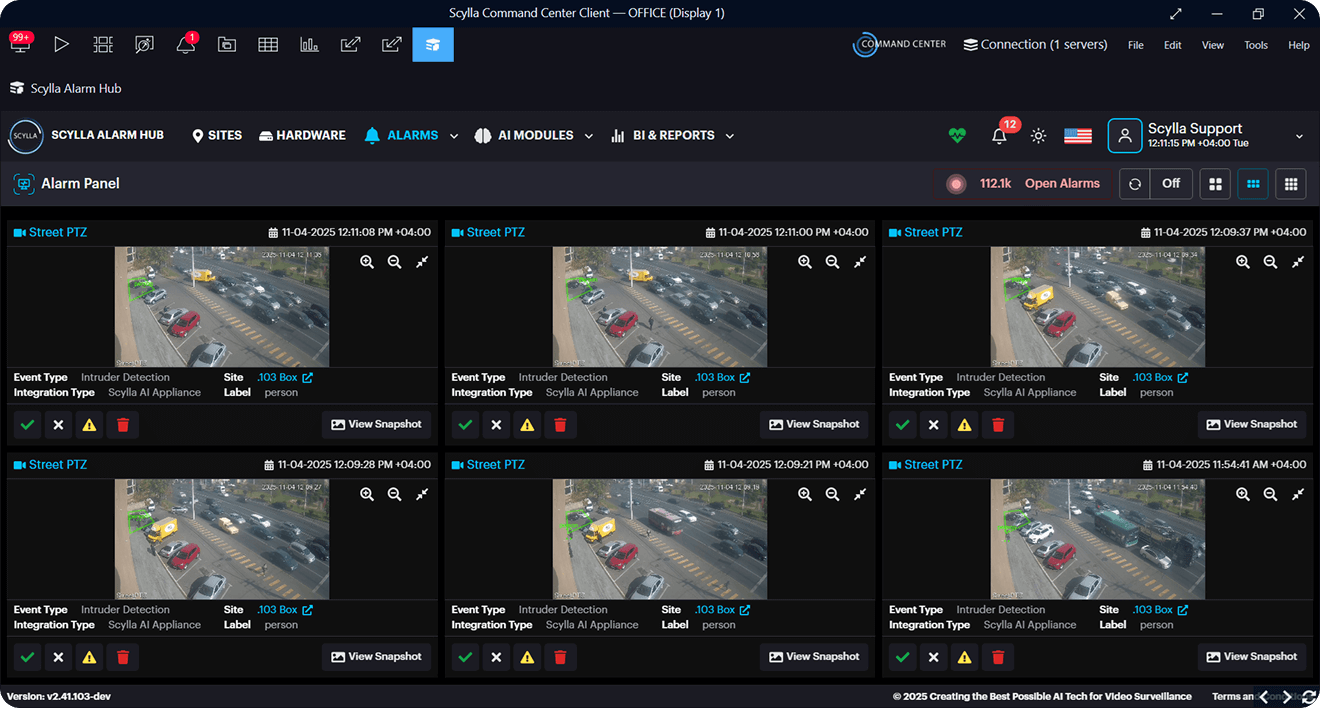1320x708 pixels.
Task: Open the SITES menu item
Action: (217, 136)
